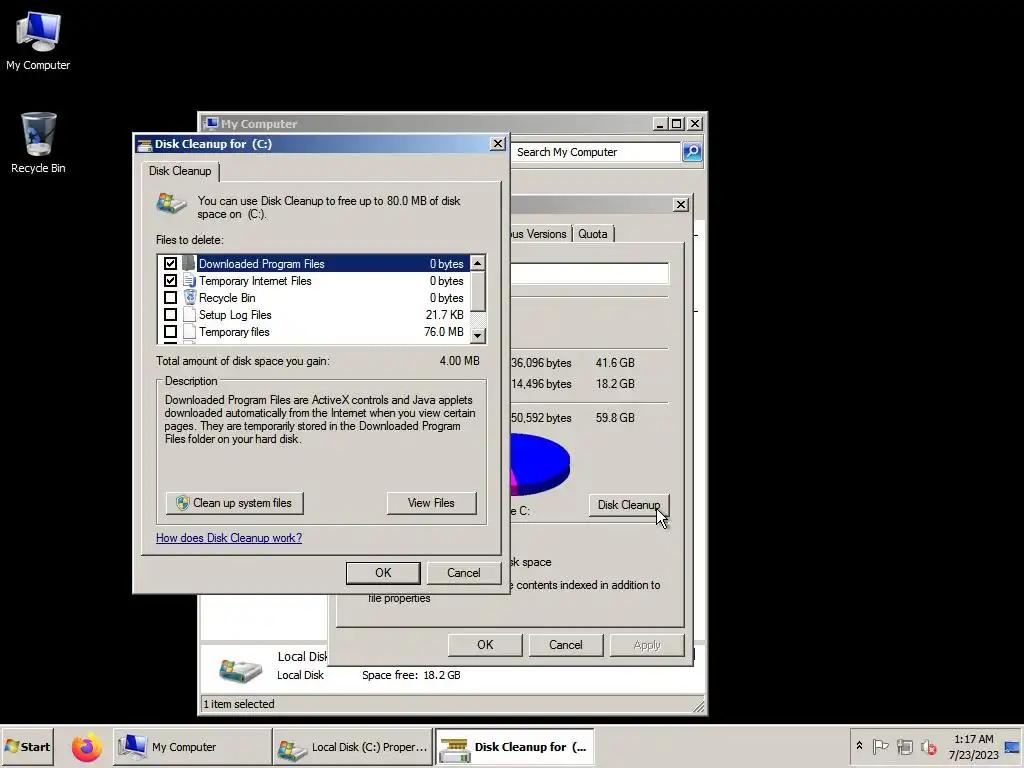Check the Temporary files checkbox

click(x=170, y=331)
